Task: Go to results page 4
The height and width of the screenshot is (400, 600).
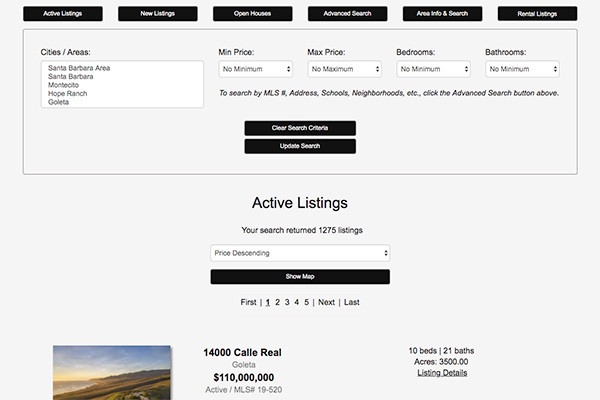Action: click(x=297, y=302)
